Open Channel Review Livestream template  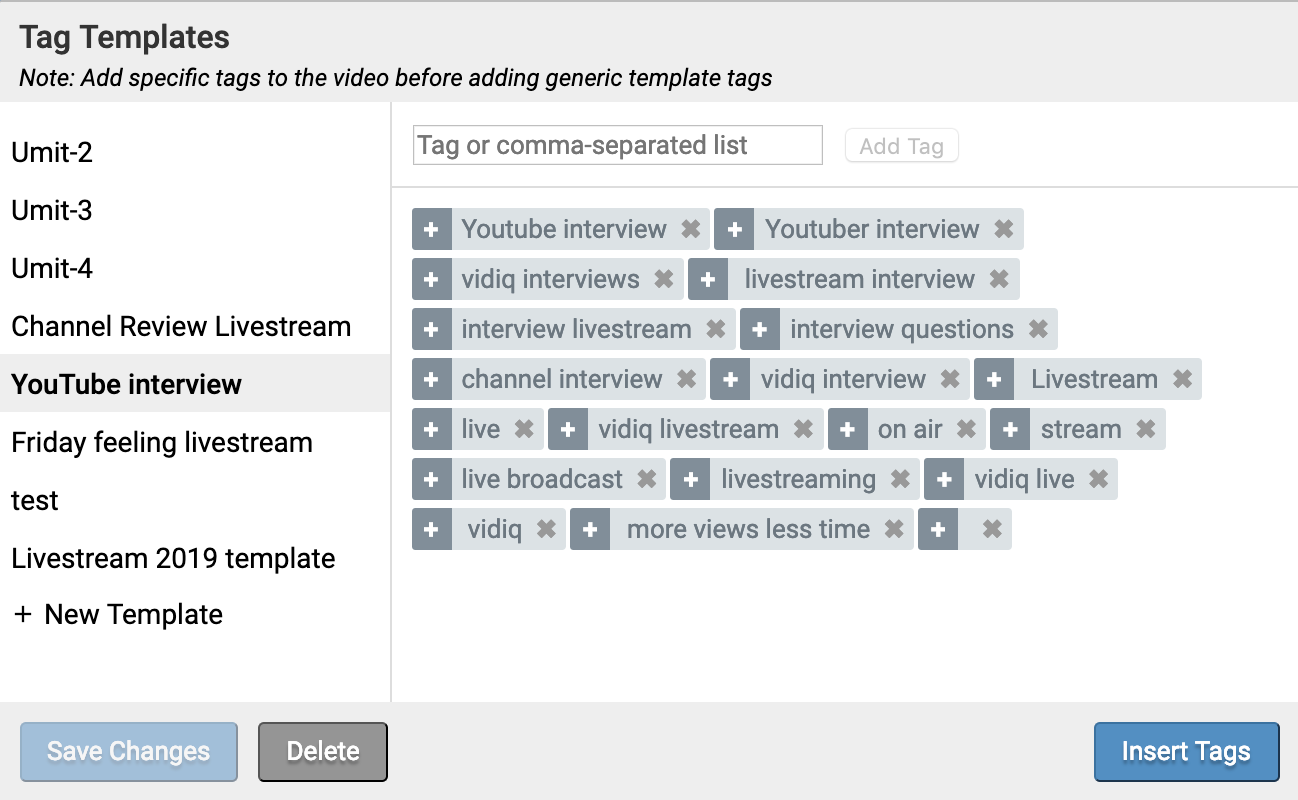(181, 327)
